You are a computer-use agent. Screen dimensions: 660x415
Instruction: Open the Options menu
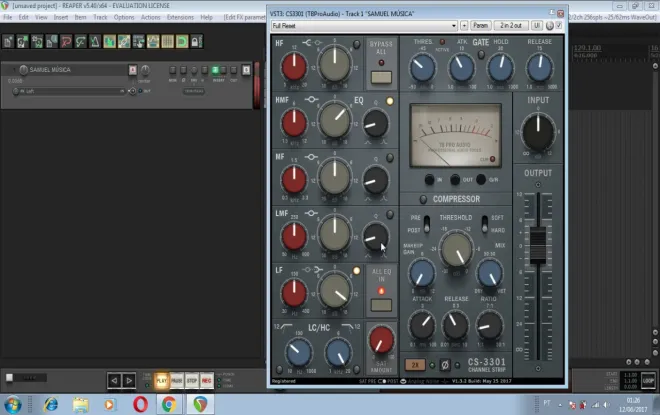124,17
